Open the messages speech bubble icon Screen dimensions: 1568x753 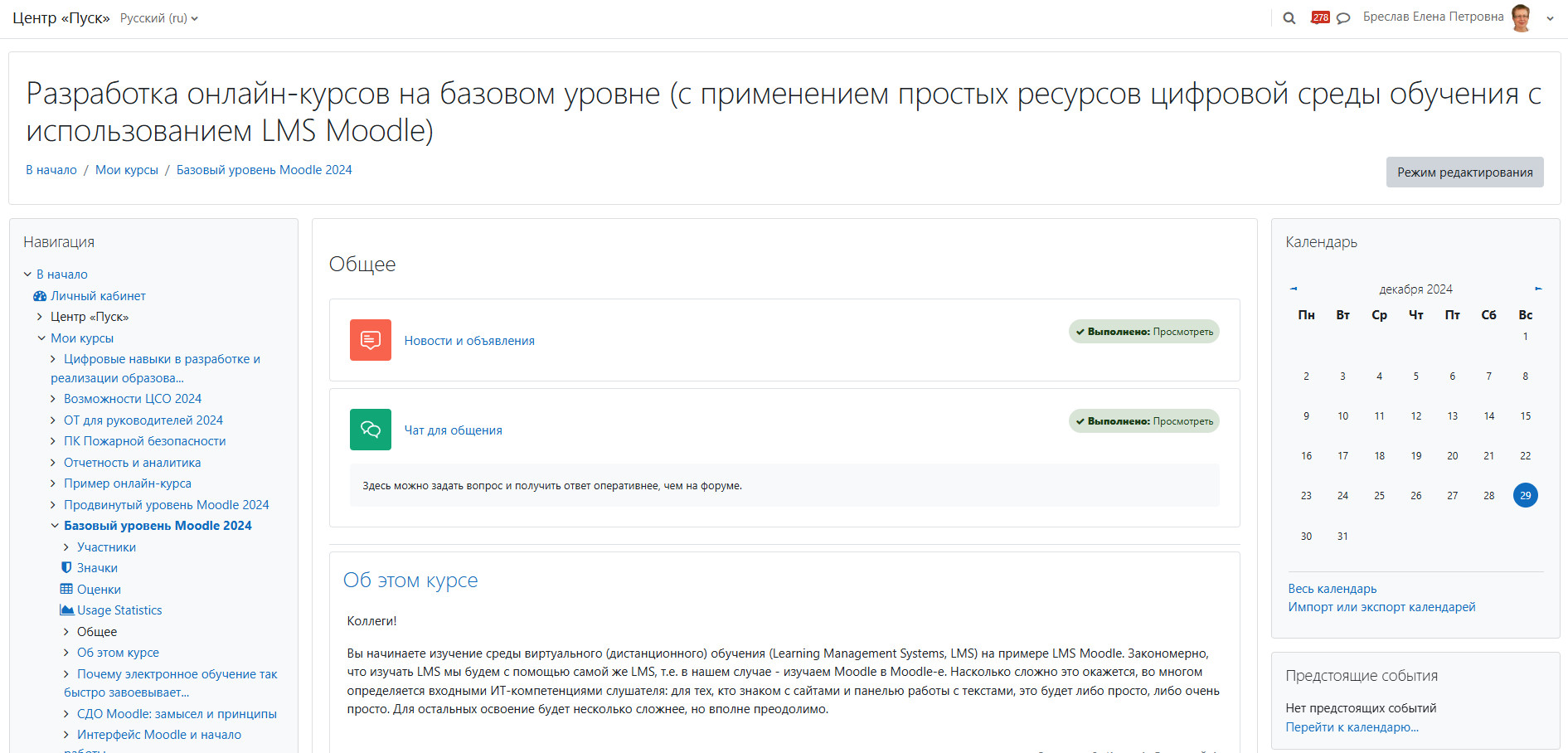point(1343,17)
